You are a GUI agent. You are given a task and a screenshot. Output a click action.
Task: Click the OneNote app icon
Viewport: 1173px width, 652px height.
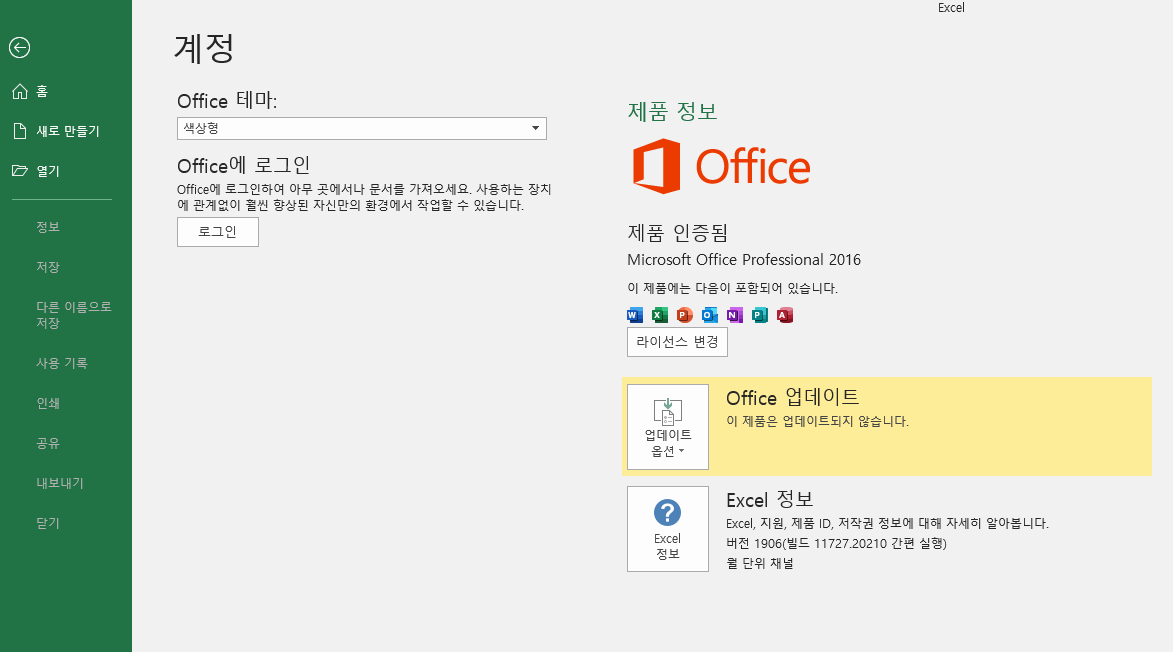735,315
